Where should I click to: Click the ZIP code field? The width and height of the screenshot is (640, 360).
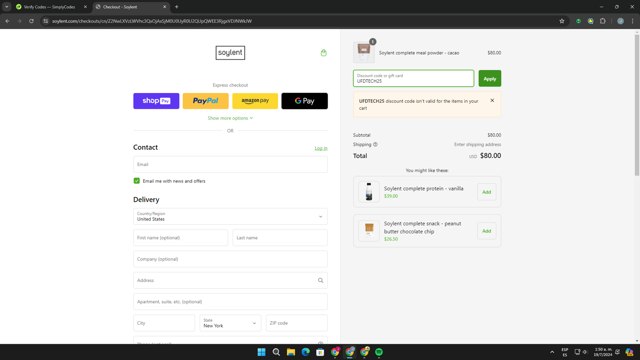pyautogui.click(x=297, y=323)
